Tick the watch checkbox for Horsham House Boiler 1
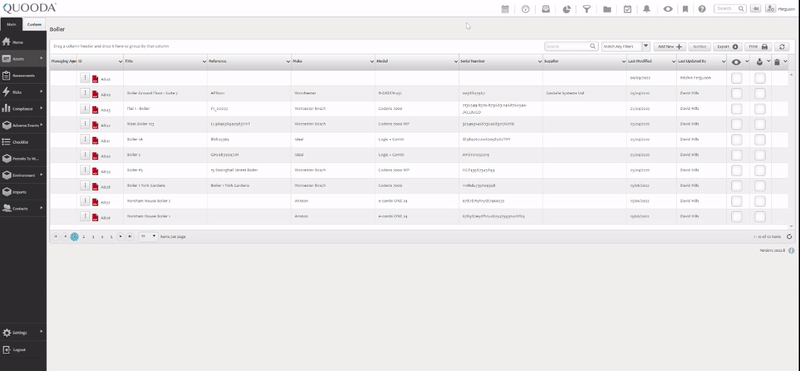 (736, 216)
